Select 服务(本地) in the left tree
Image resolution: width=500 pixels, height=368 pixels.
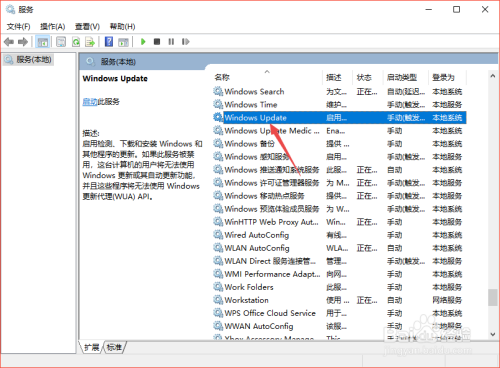click(x=29, y=60)
